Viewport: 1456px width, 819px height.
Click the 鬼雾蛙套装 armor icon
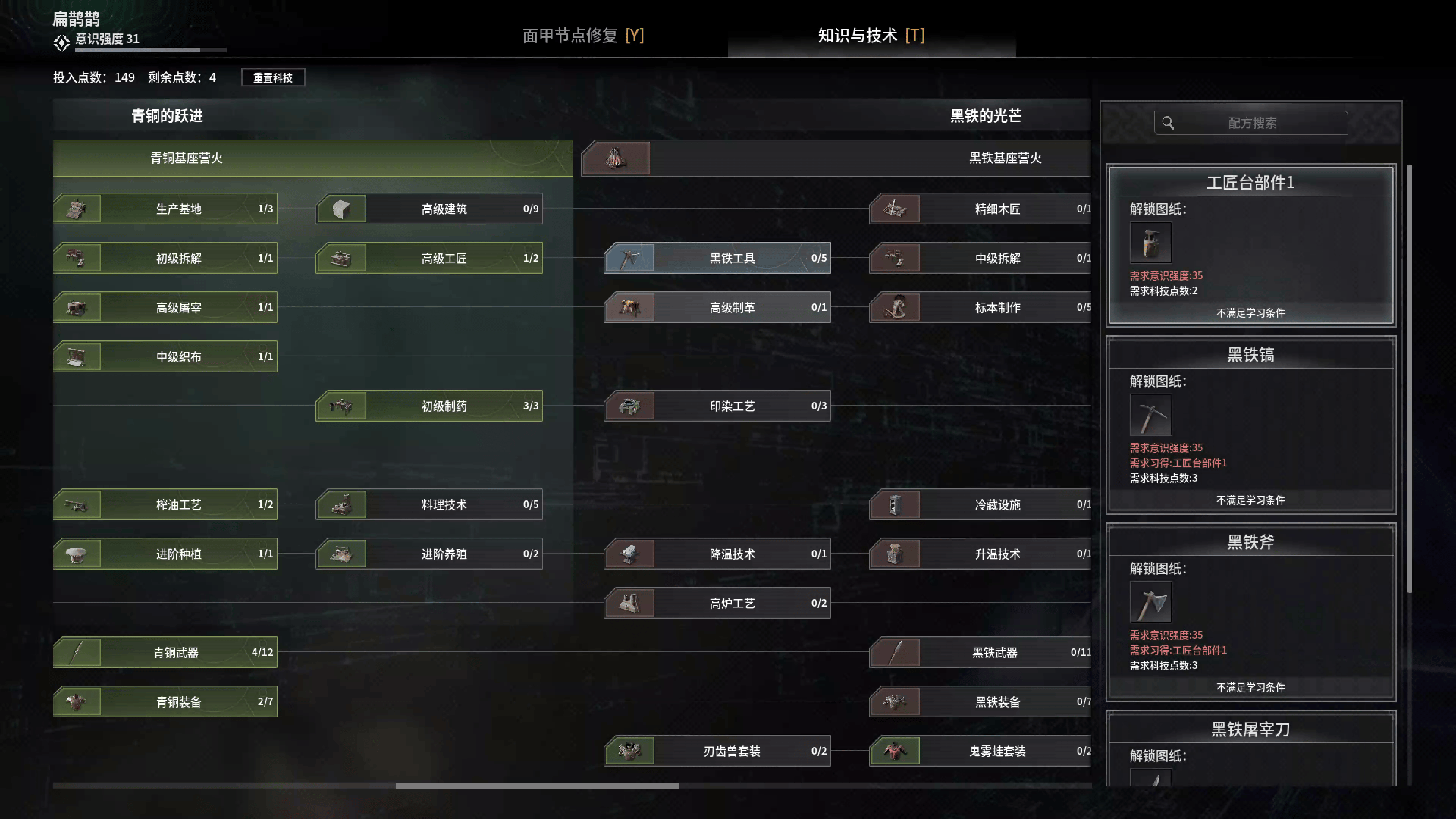[895, 751]
